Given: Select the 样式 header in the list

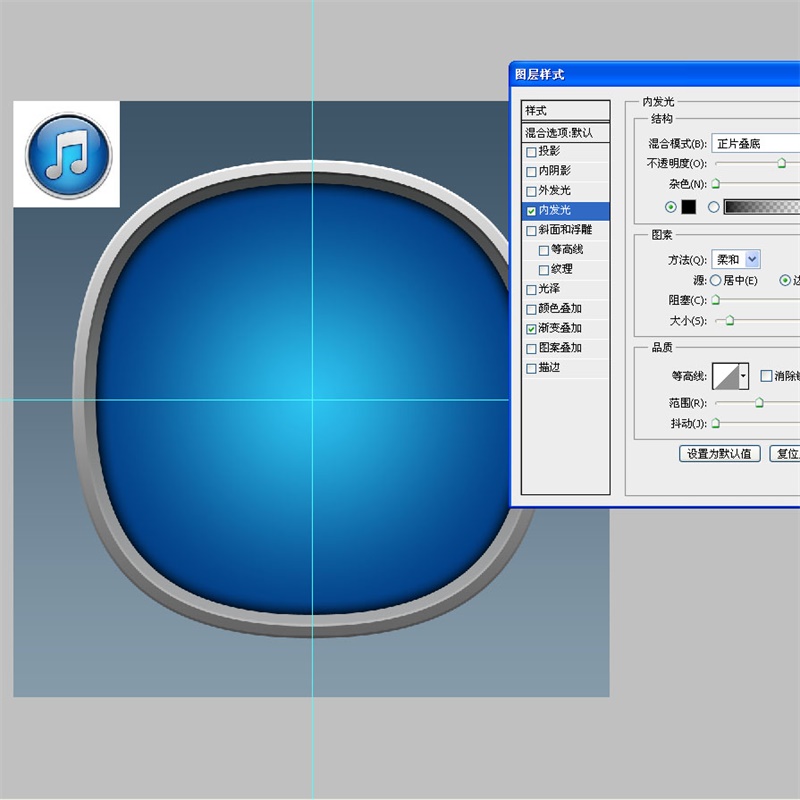Looking at the screenshot, I should [566, 111].
